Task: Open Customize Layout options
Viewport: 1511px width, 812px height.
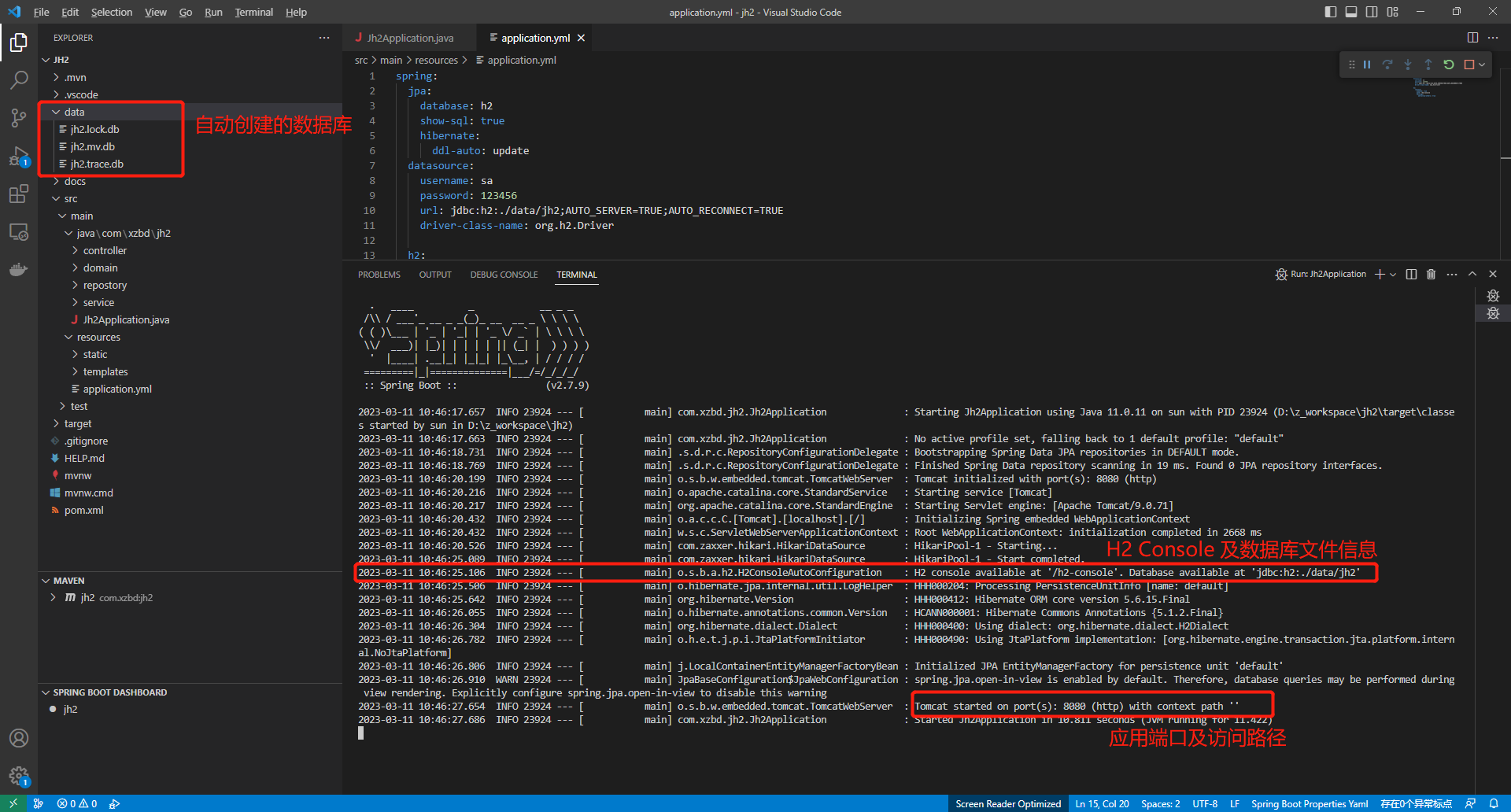Action: click(x=1393, y=12)
